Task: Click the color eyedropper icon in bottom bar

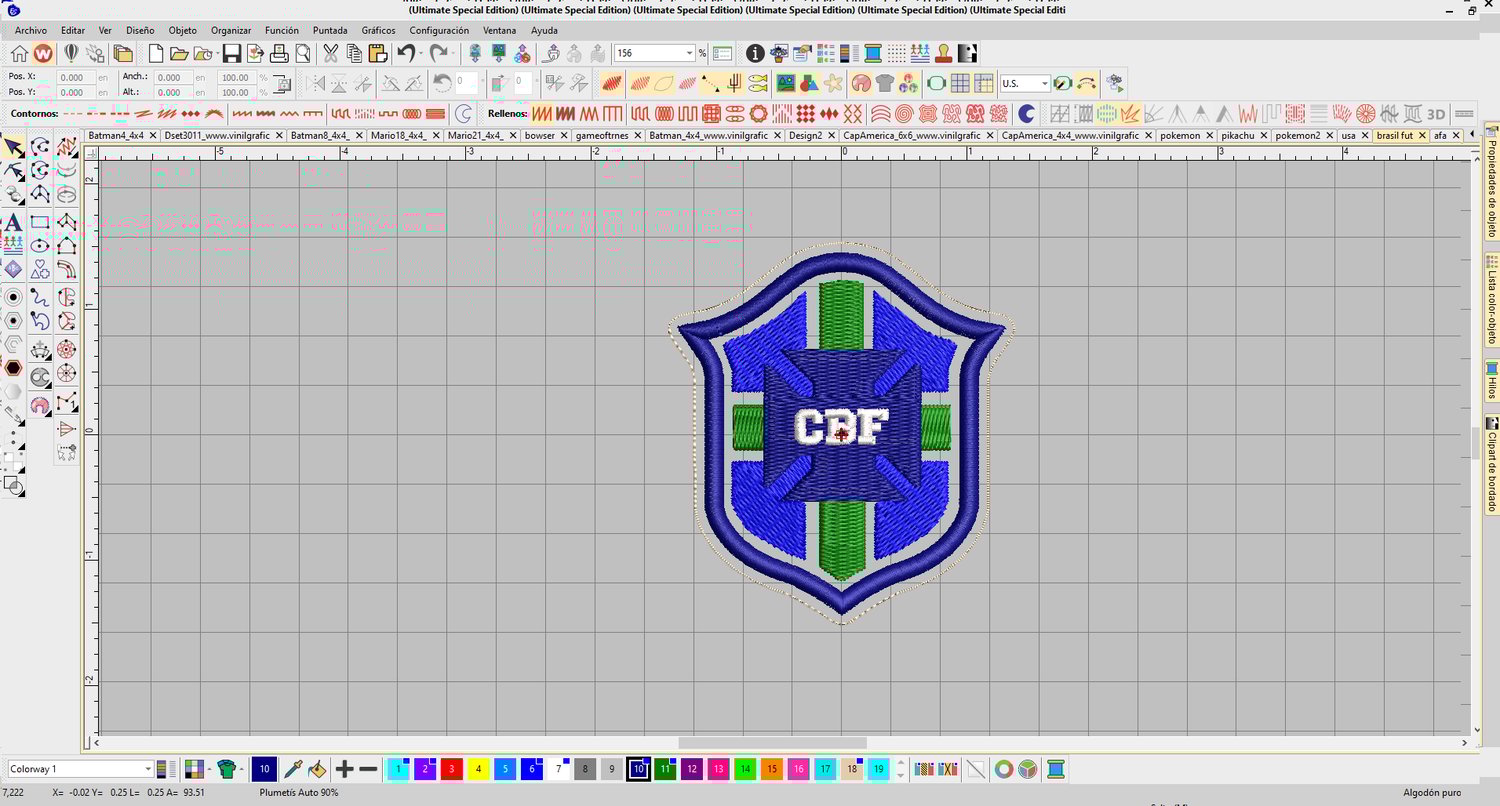Action: point(293,769)
